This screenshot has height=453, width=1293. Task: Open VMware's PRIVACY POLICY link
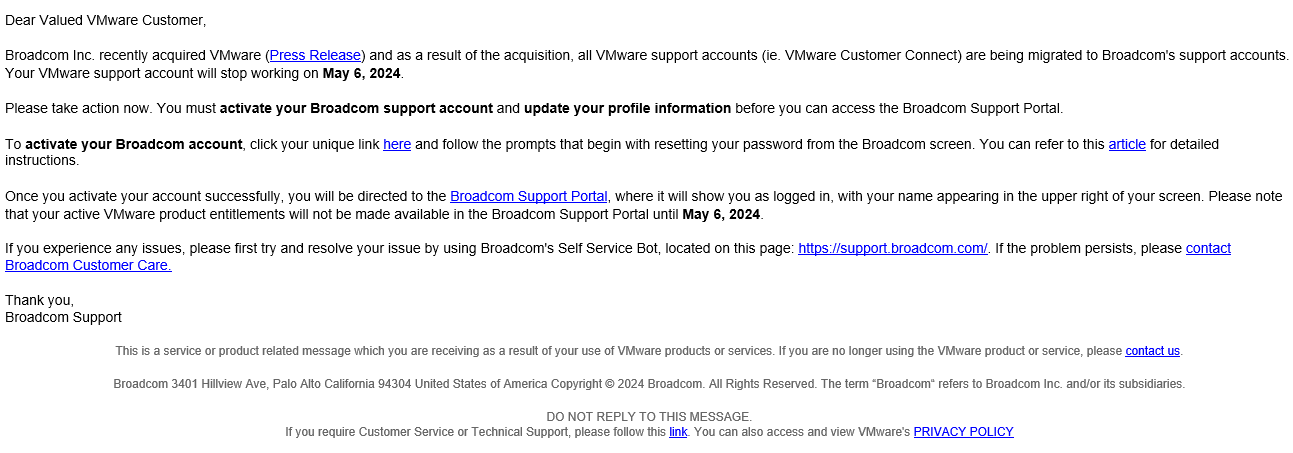[963, 432]
